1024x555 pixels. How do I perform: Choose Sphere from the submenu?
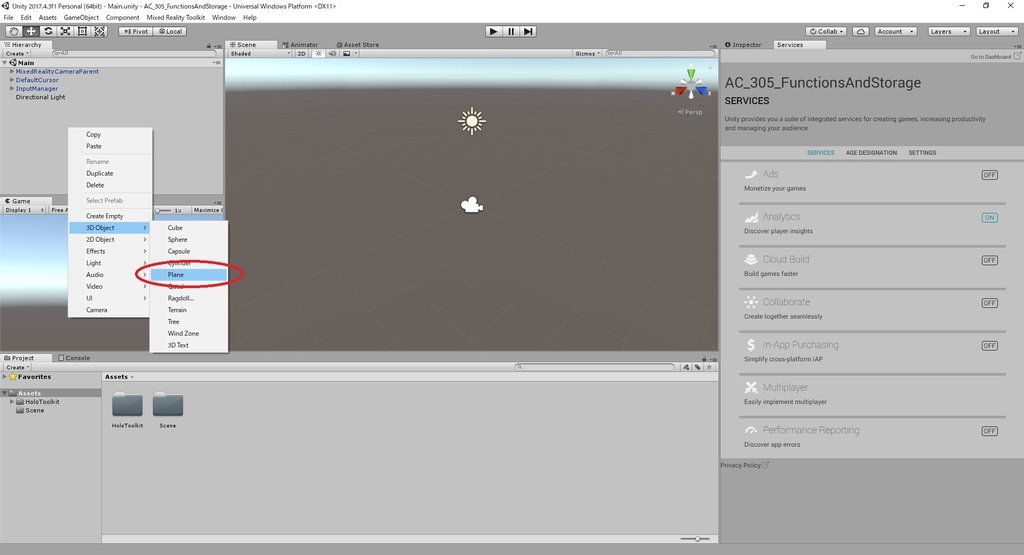189,240
